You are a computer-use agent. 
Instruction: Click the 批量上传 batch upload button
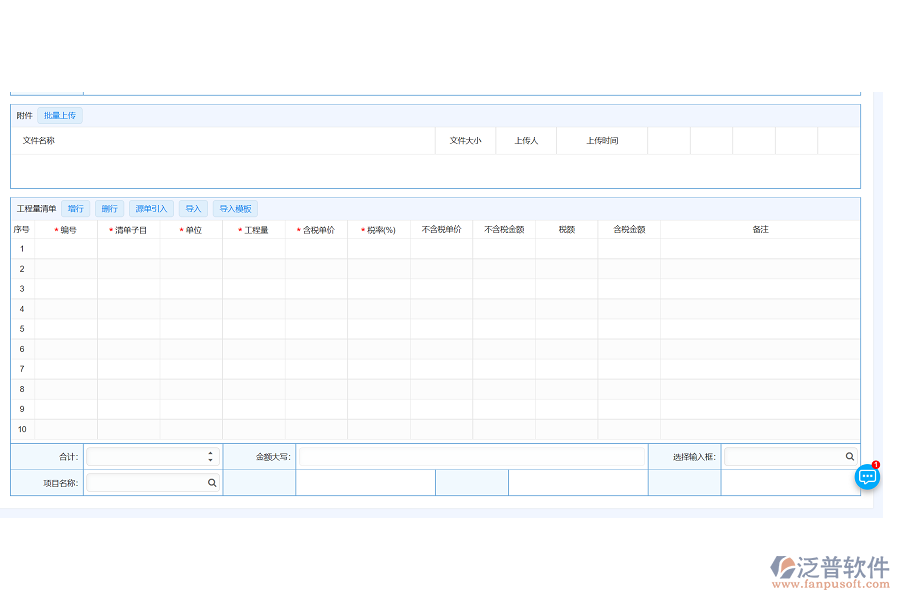point(59,115)
